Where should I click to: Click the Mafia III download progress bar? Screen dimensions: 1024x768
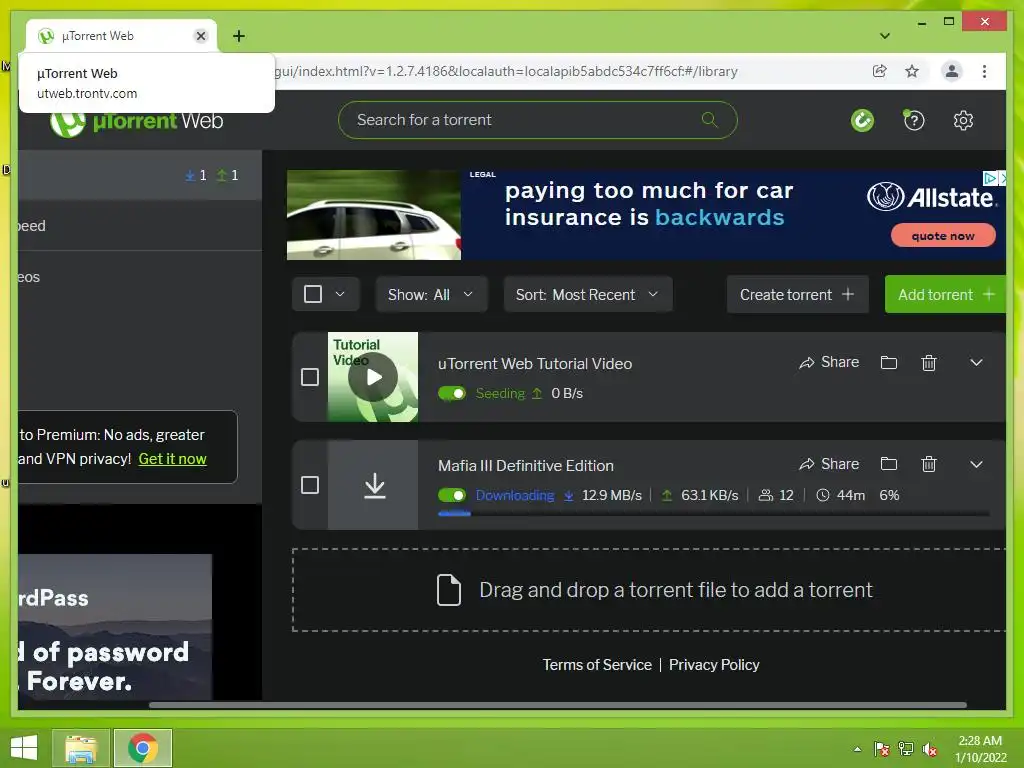pos(713,514)
